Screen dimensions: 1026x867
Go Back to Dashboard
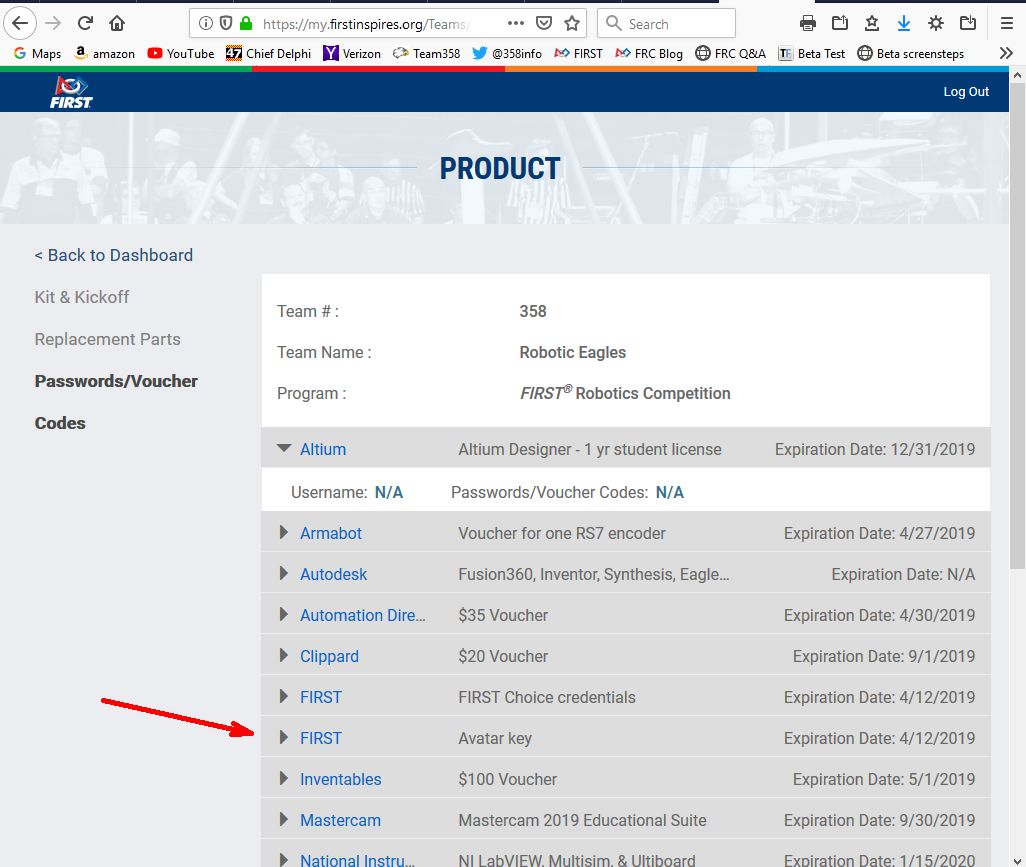coord(114,255)
